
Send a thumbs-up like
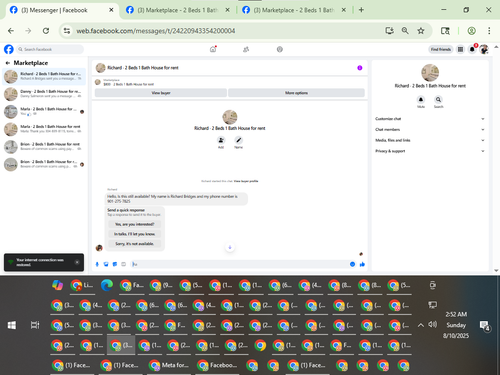pos(362,264)
